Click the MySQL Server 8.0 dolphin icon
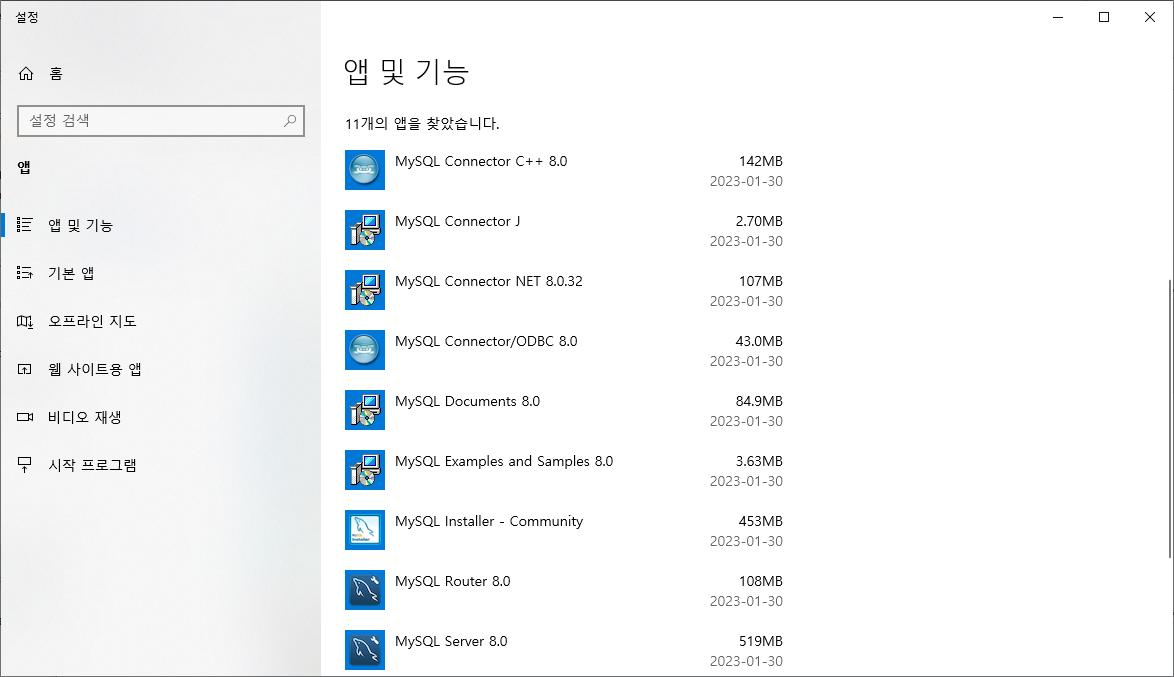Viewport: 1174px width, 677px height. 365,649
